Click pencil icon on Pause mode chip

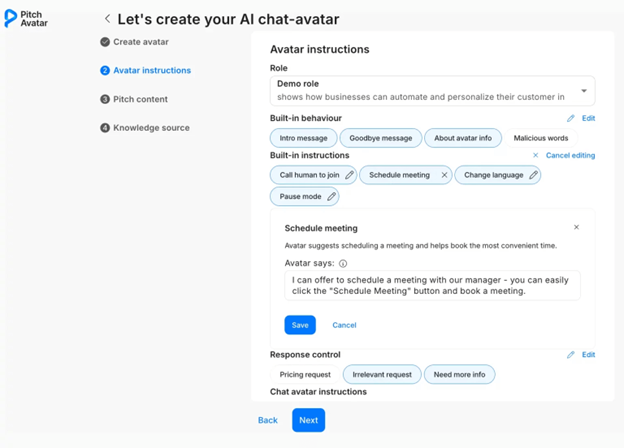[x=331, y=197]
